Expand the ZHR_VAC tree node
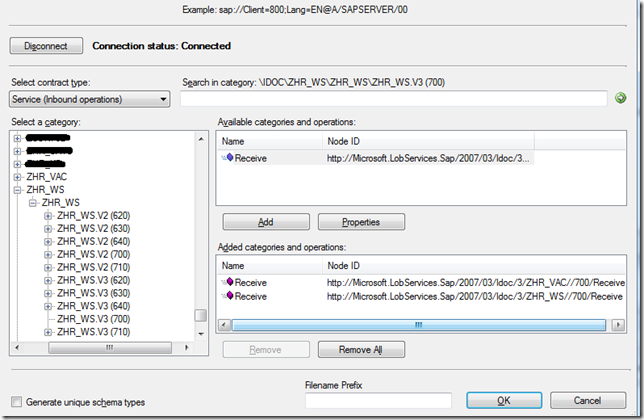 pyautogui.click(x=17, y=177)
